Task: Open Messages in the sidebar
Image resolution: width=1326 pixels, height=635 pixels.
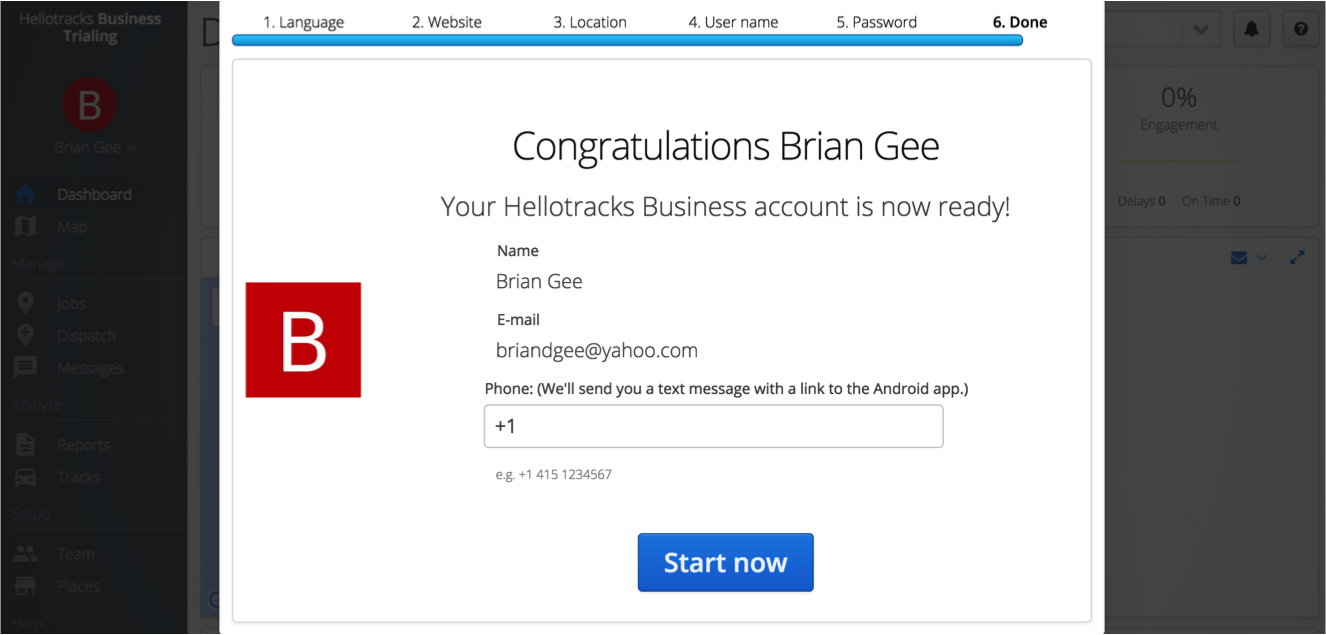Action: pos(90,368)
